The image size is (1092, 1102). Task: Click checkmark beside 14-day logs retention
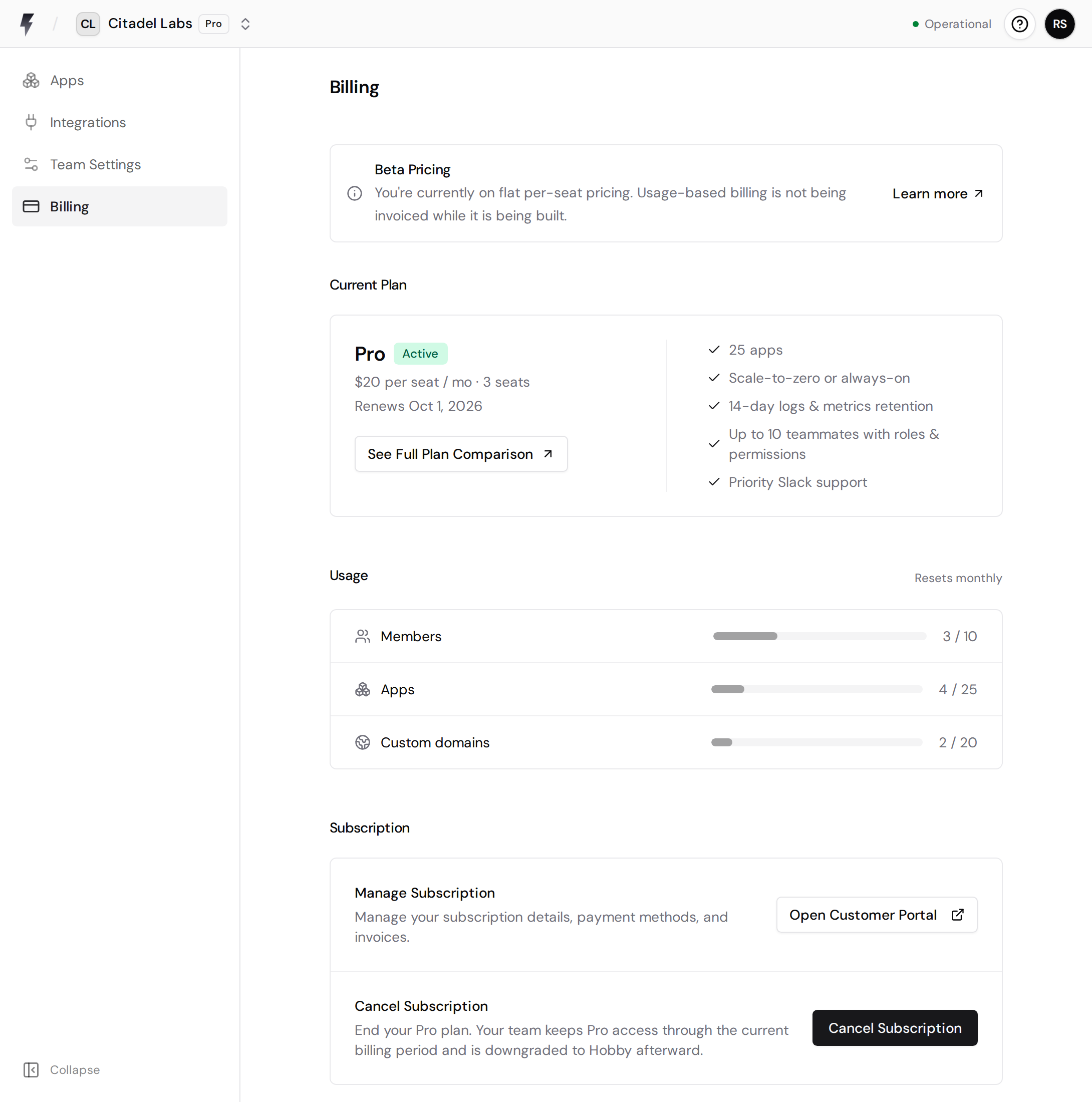coord(714,406)
